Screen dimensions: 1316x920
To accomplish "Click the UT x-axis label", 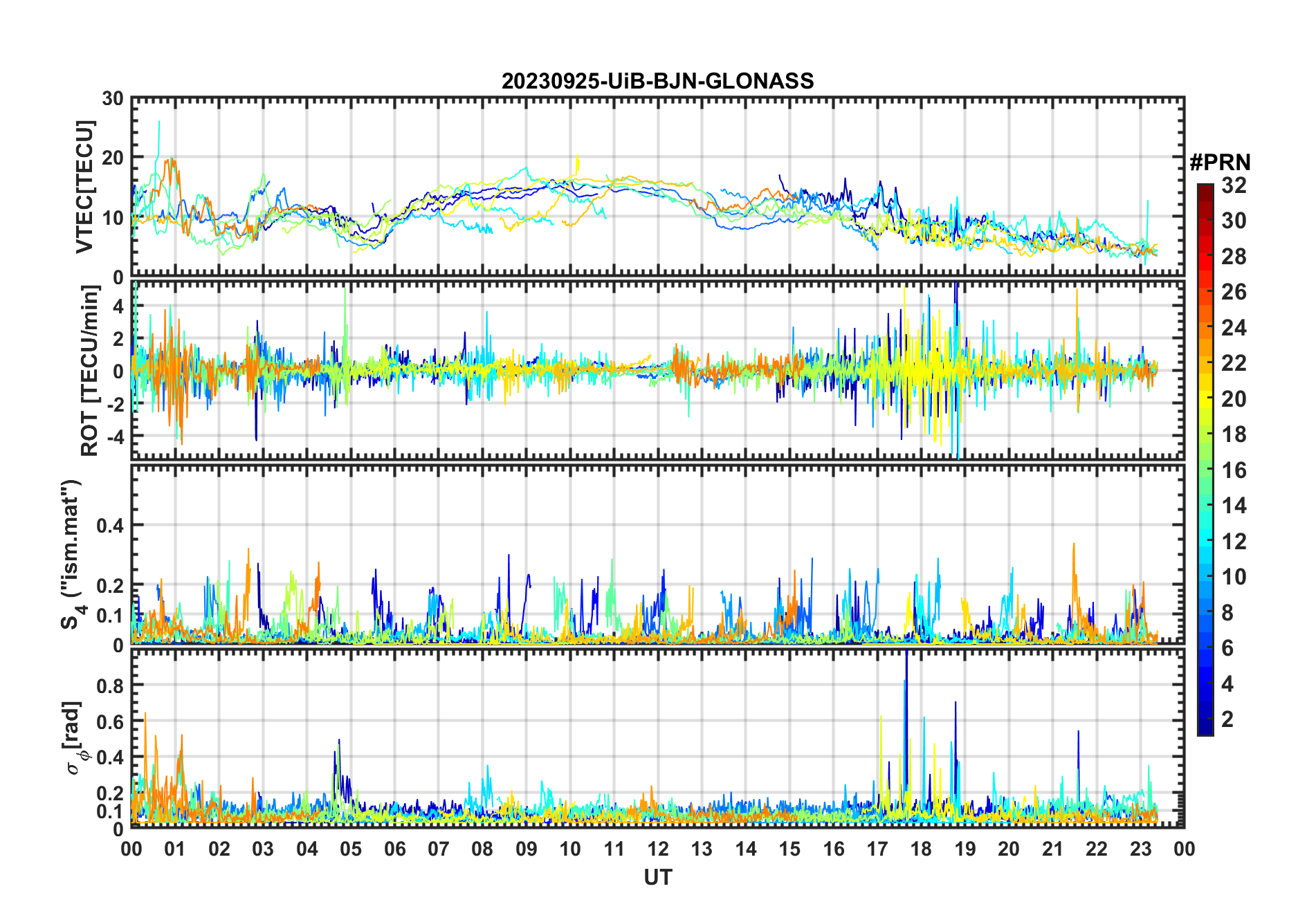I will [x=657, y=877].
